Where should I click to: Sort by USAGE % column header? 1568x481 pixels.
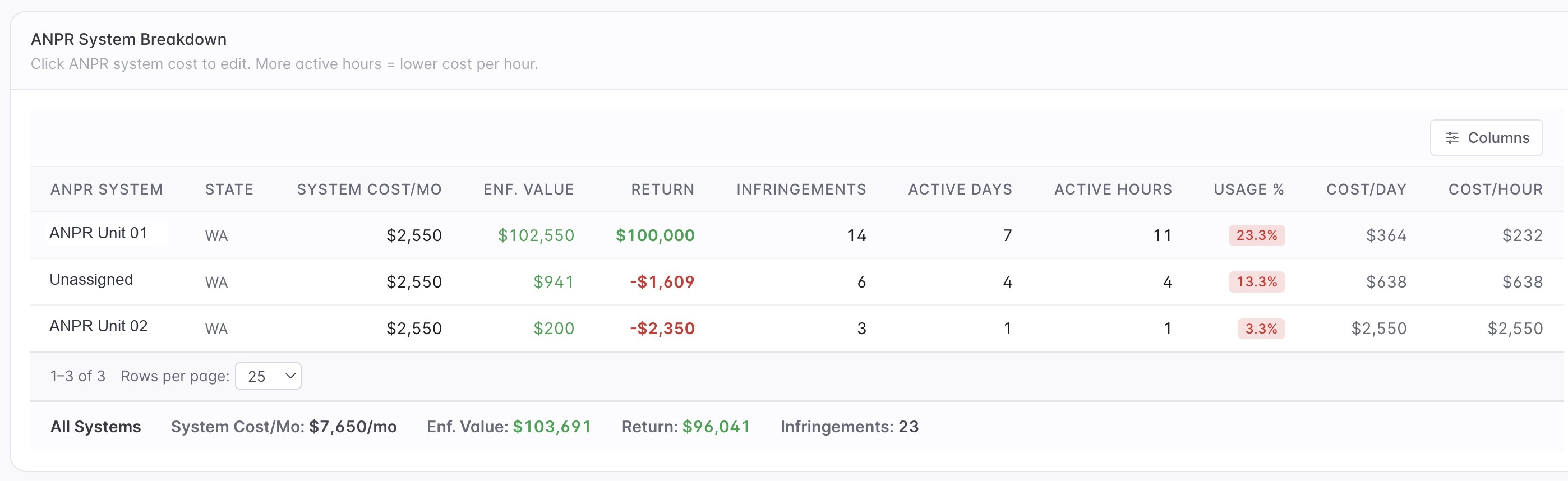[x=1248, y=189]
